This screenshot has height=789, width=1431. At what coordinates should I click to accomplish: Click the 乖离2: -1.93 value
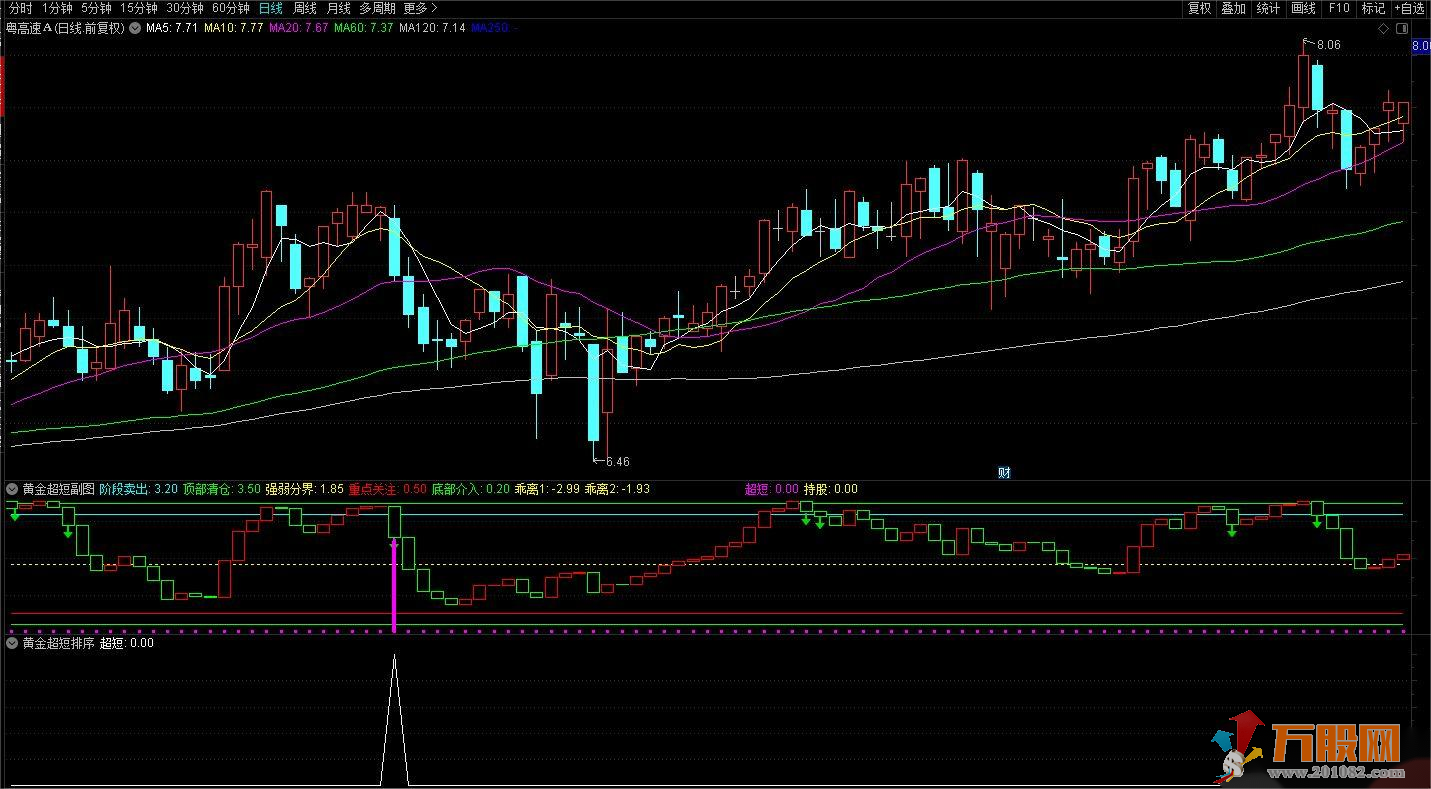click(x=617, y=489)
